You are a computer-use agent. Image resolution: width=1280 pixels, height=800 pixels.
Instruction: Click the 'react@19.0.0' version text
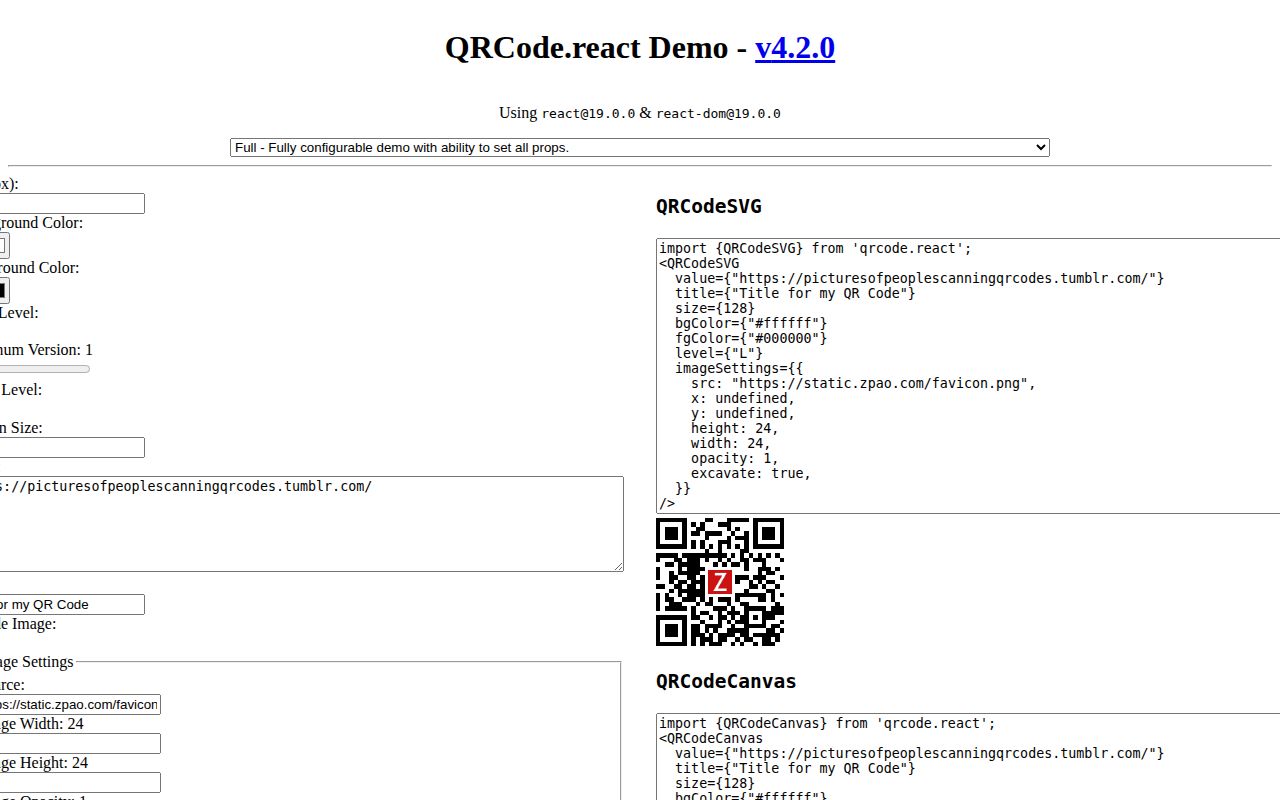(588, 114)
